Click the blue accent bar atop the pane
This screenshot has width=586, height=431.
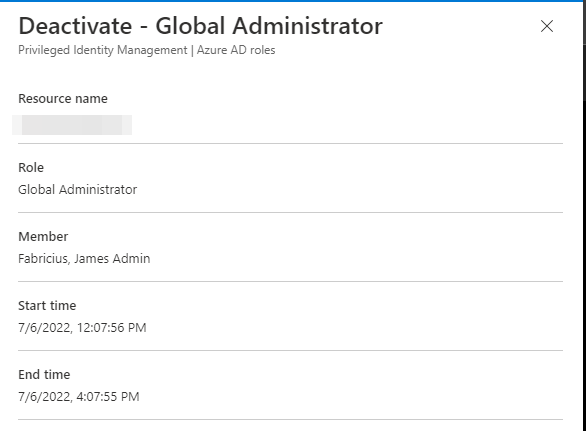click(293, 1)
